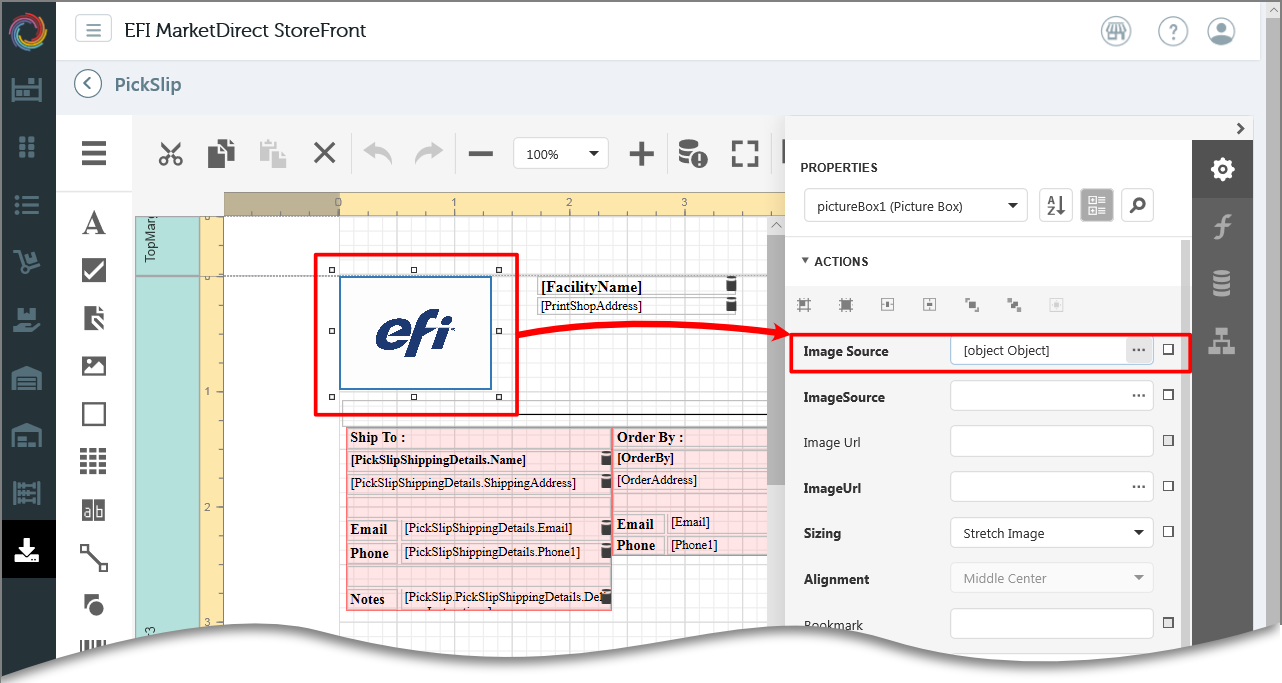1282x683 pixels.
Task: Send the picture box to back
Action: click(x=1014, y=305)
